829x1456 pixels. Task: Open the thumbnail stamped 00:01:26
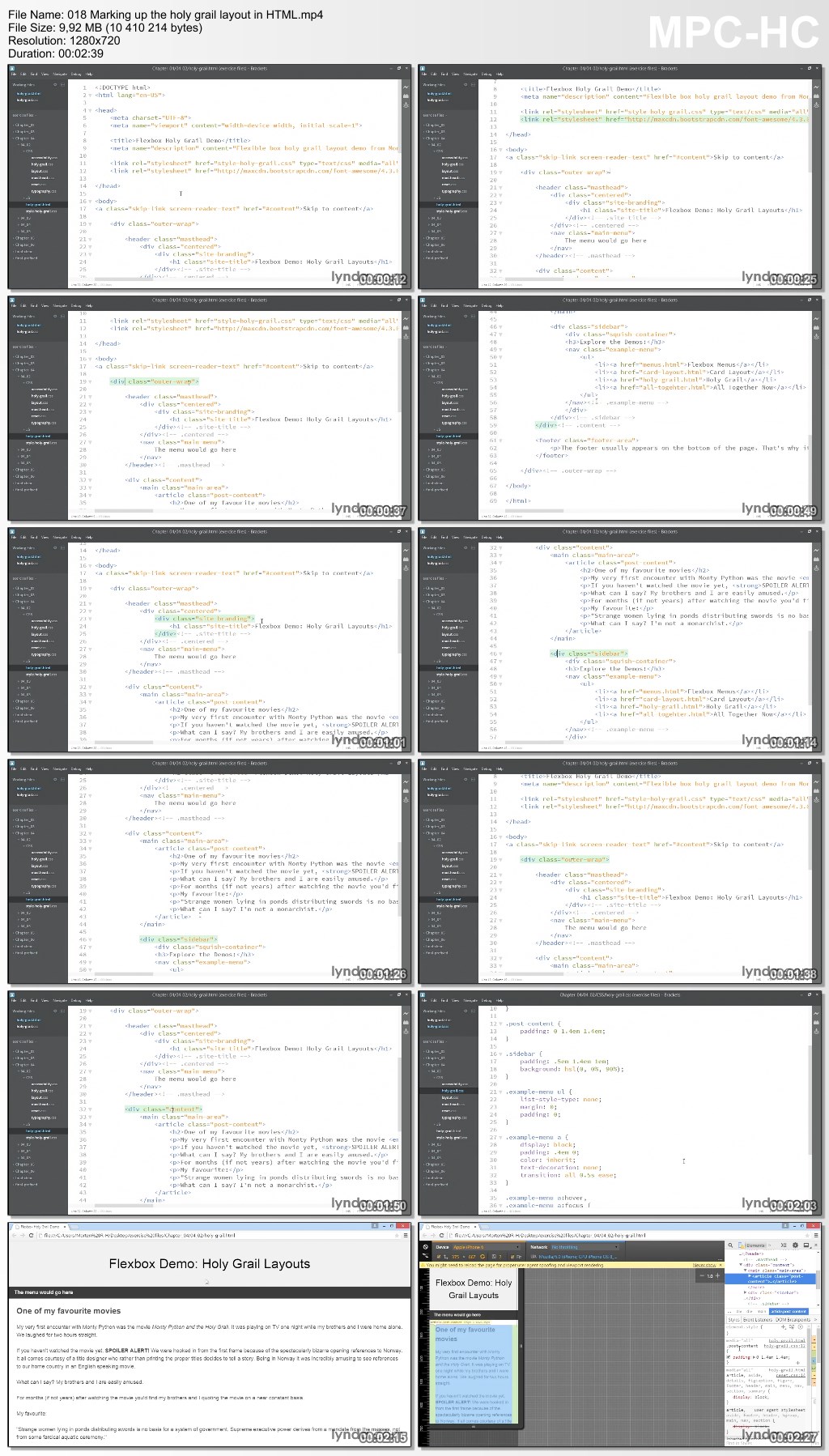210,872
